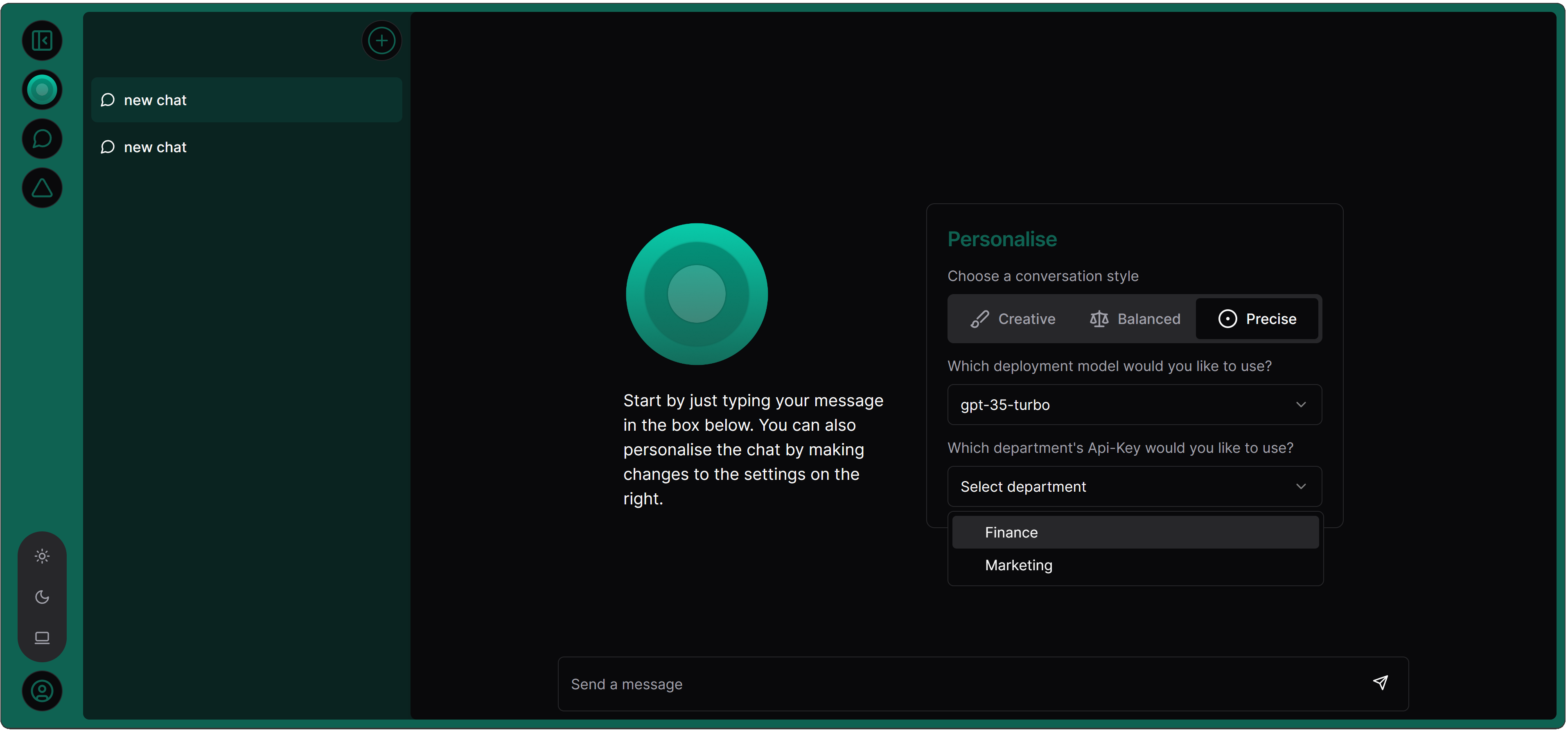
Task: Click the new chat plus icon
Action: click(x=382, y=40)
